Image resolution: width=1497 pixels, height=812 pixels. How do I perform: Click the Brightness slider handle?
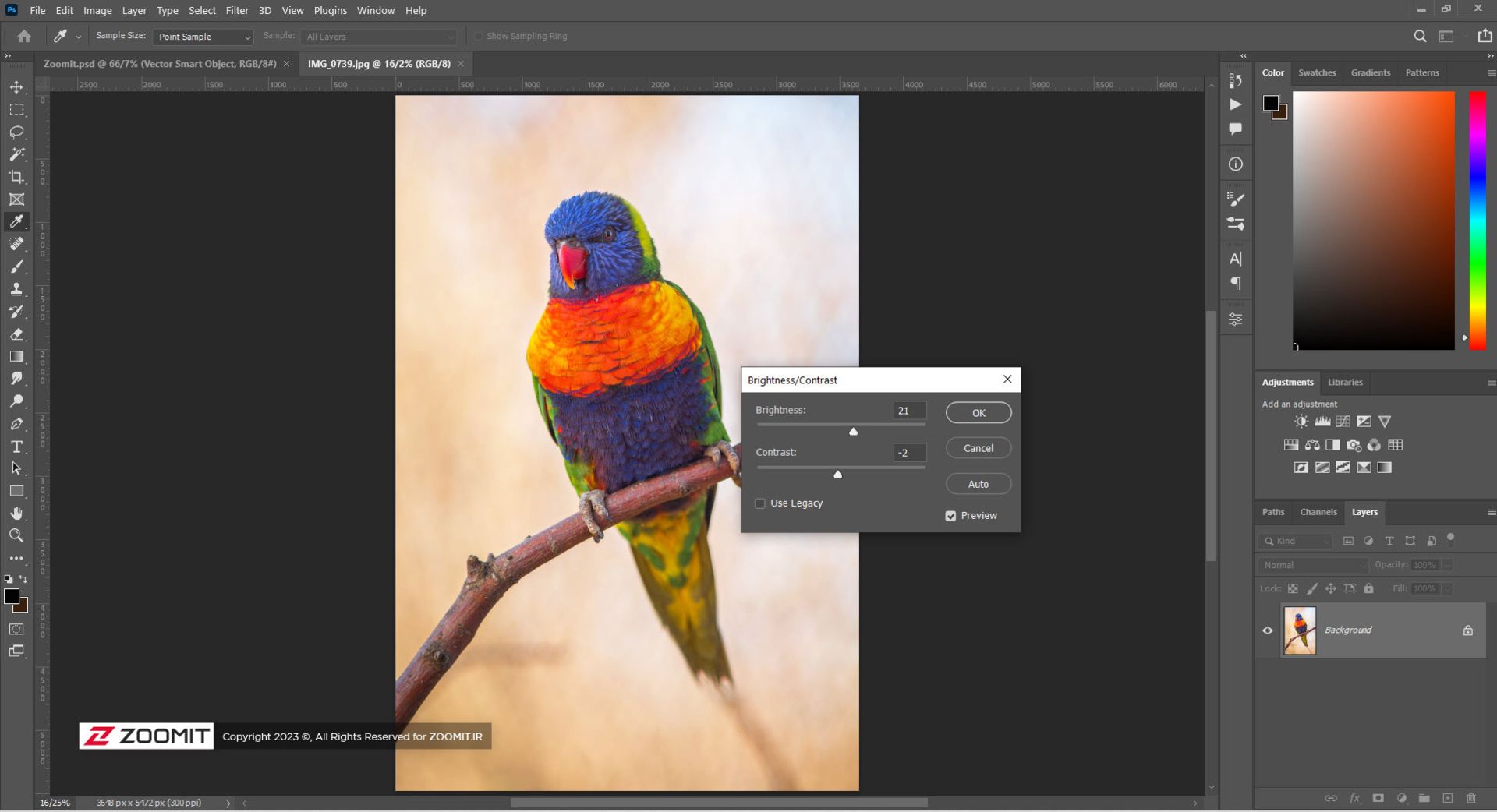pyautogui.click(x=853, y=432)
